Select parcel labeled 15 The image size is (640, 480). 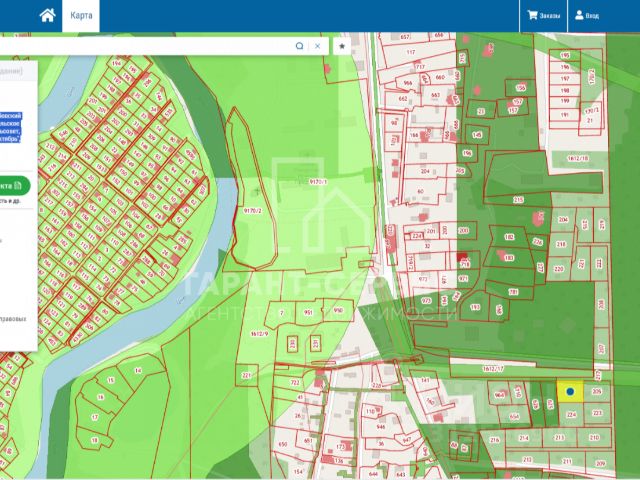tap(110, 380)
